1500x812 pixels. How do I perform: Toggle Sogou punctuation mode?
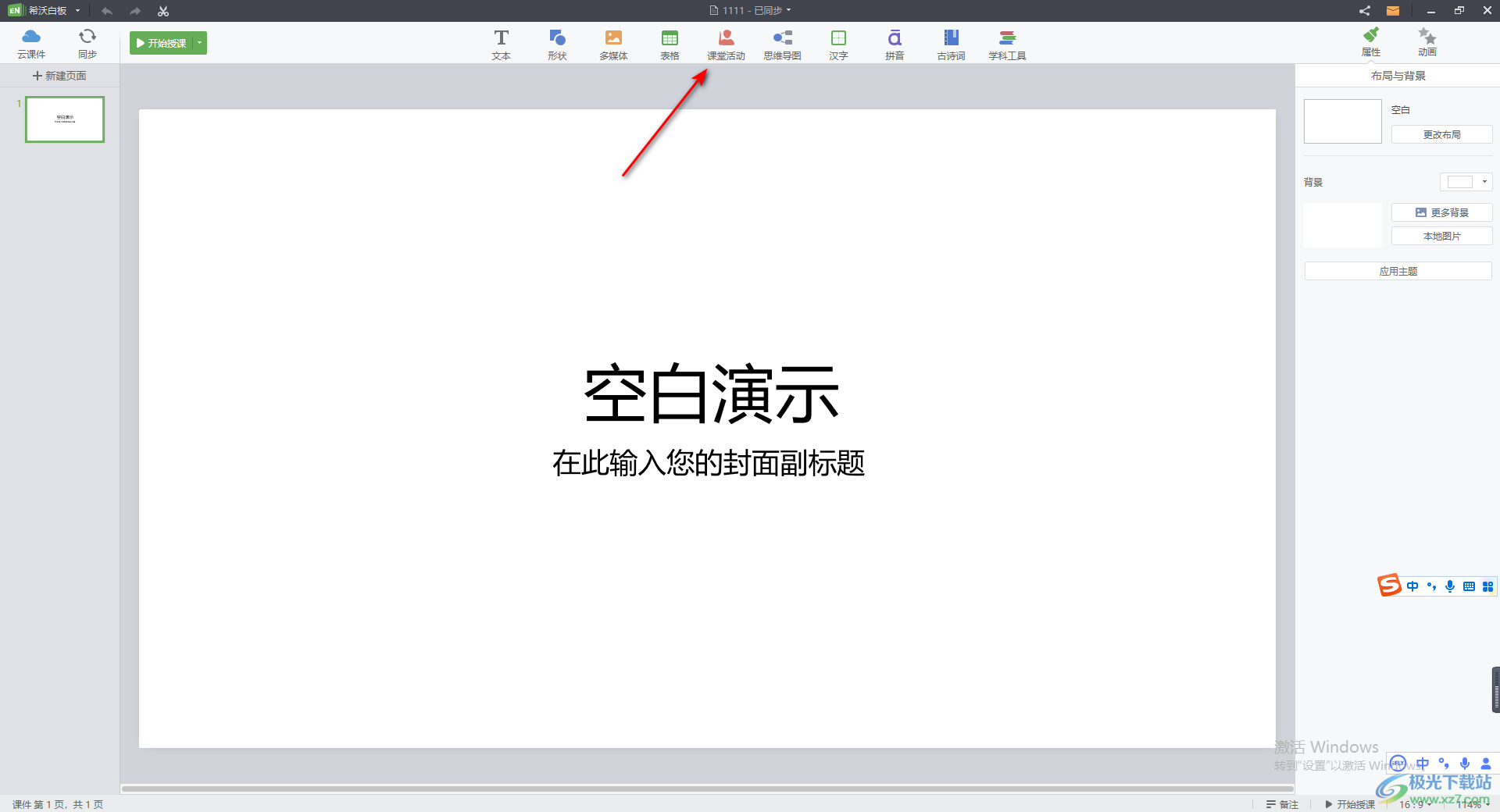1431,586
